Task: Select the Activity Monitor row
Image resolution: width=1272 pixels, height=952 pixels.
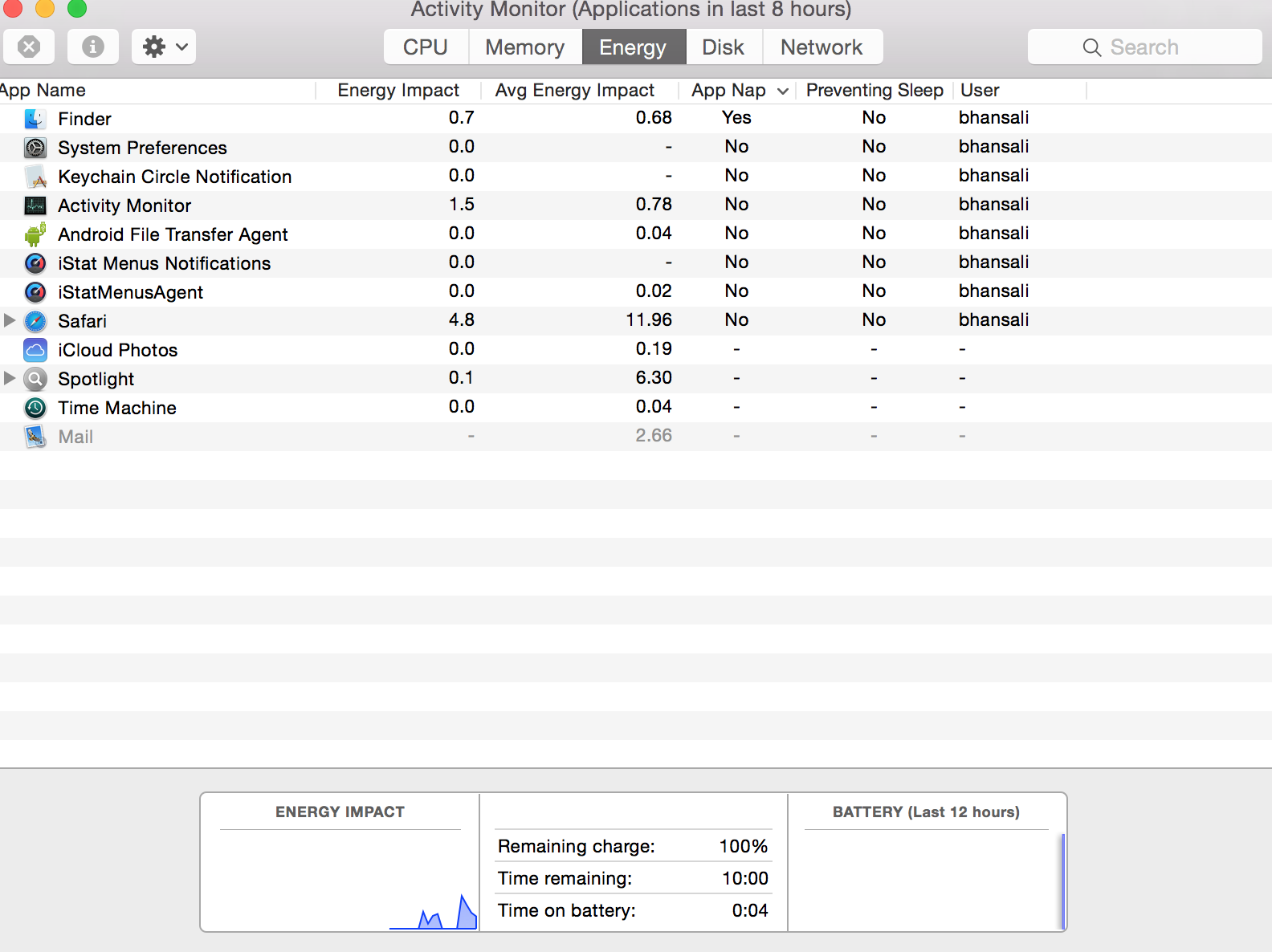Action: pos(636,205)
